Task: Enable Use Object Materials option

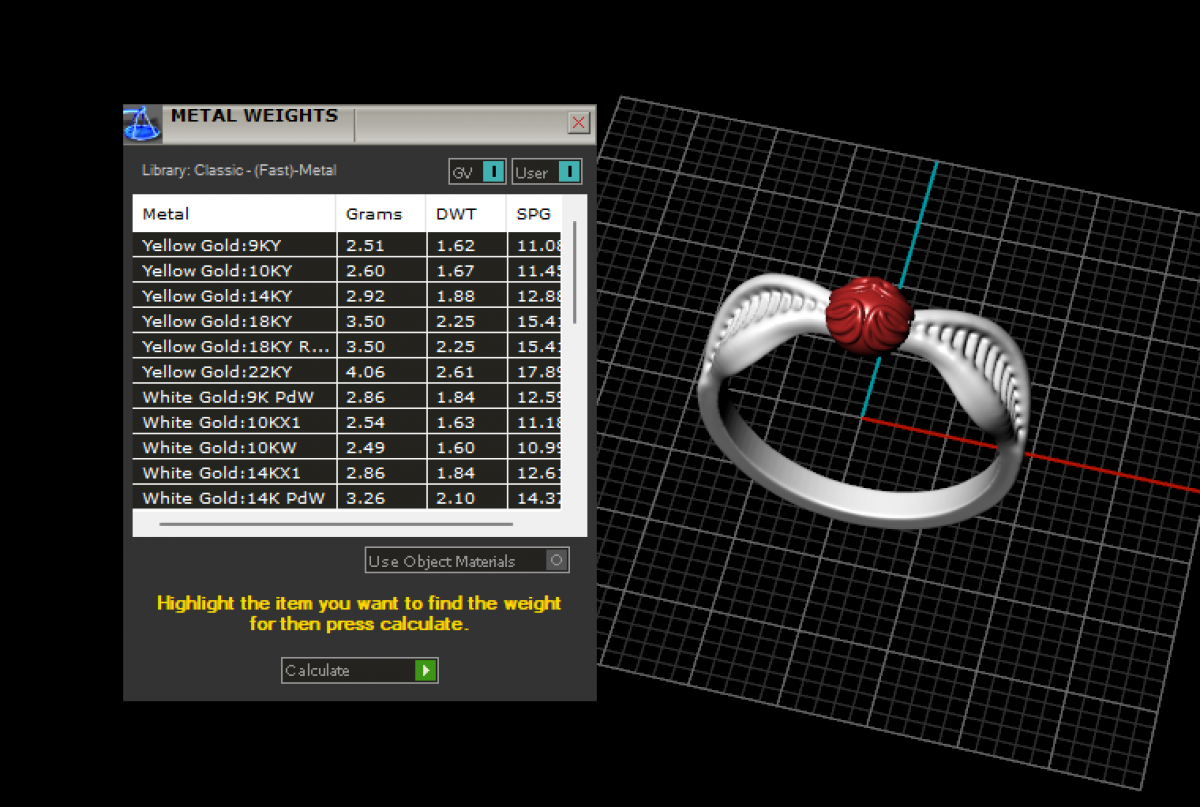Action: pyautogui.click(x=557, y=560)
